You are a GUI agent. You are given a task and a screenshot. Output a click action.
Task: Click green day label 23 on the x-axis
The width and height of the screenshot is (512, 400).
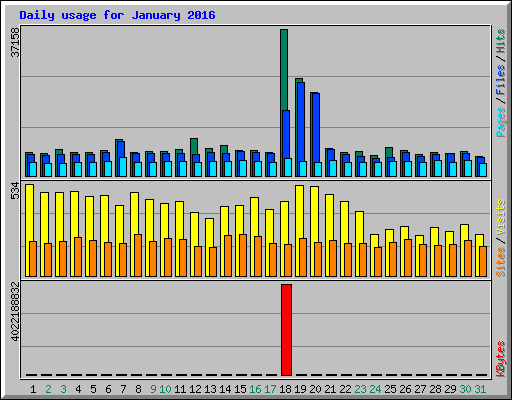(360, 389)
